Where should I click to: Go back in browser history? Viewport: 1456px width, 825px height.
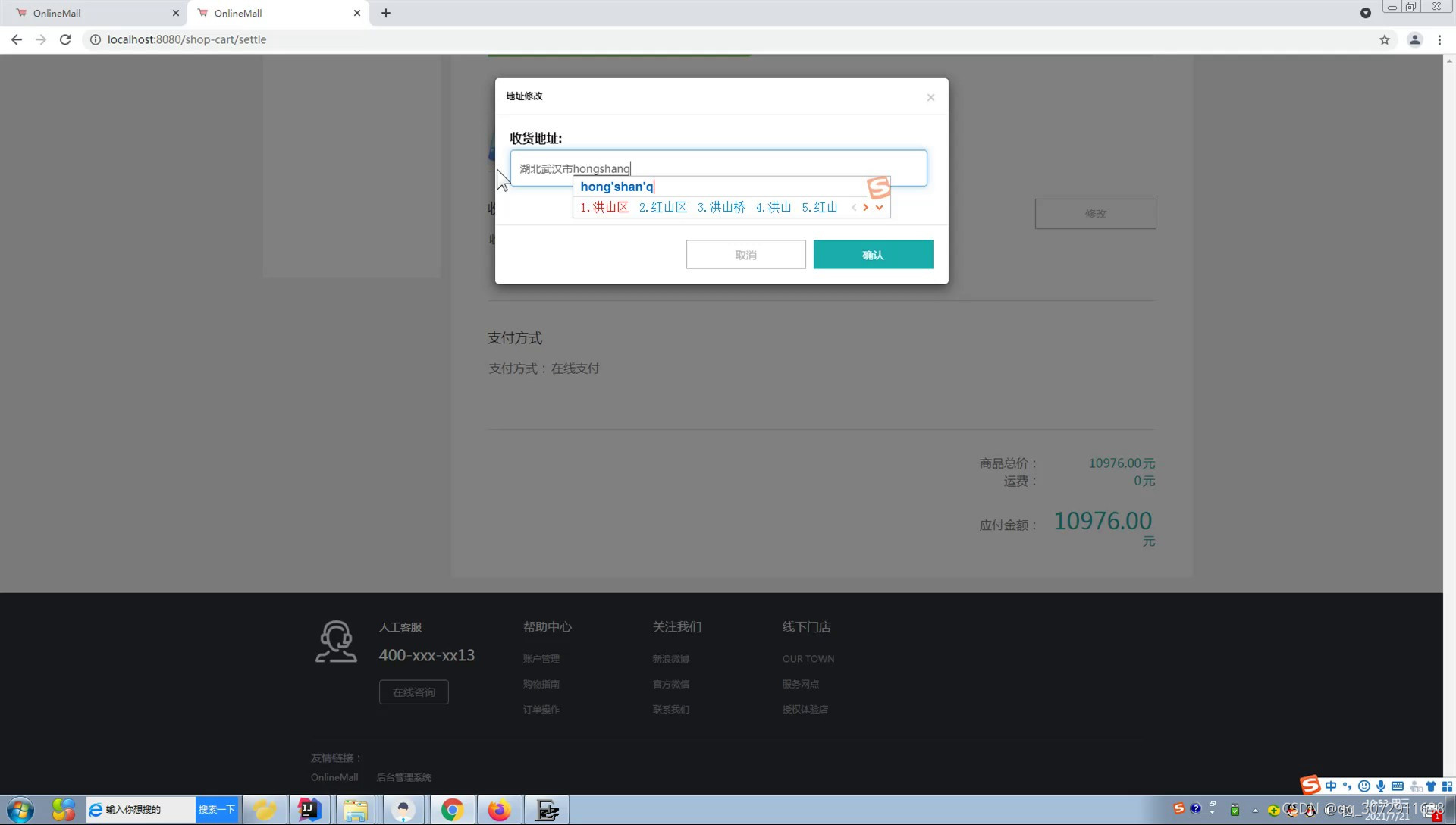[x=17, y=39]
